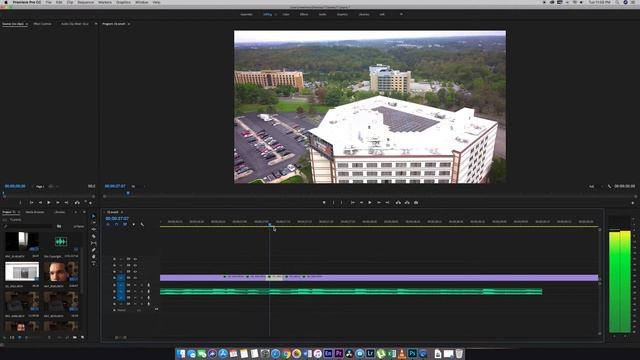640x360 pixels.
Task: Step back one frame in Source monitor
Action: 40,202
